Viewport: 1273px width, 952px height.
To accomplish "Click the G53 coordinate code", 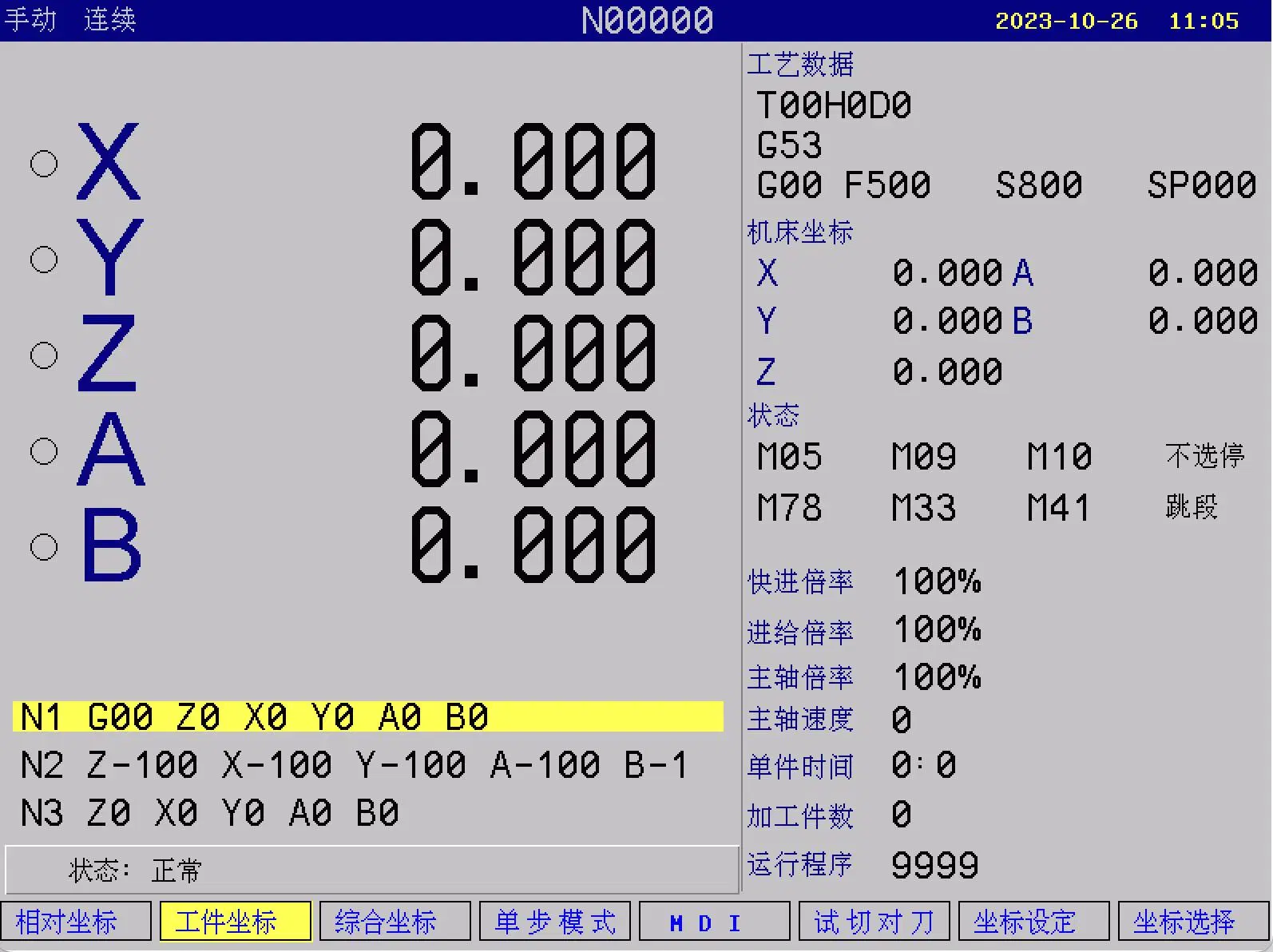I will pyautogui.click(x=789, y=145).
